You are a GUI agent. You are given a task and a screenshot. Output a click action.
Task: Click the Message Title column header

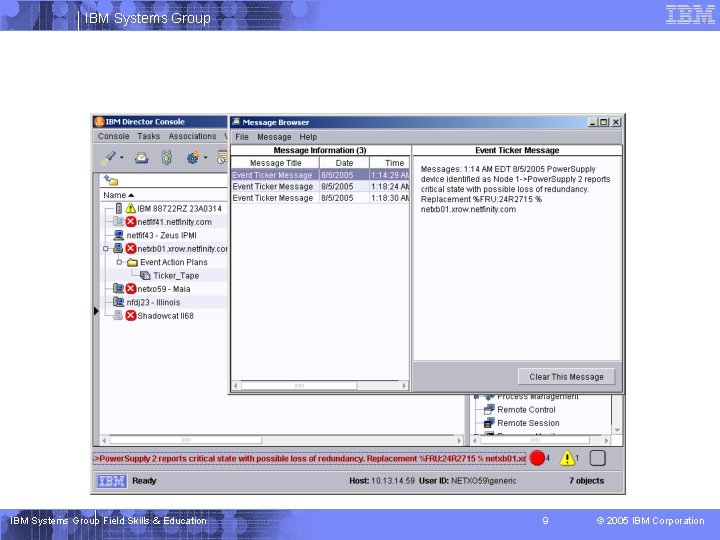click(x=275, y=163)
